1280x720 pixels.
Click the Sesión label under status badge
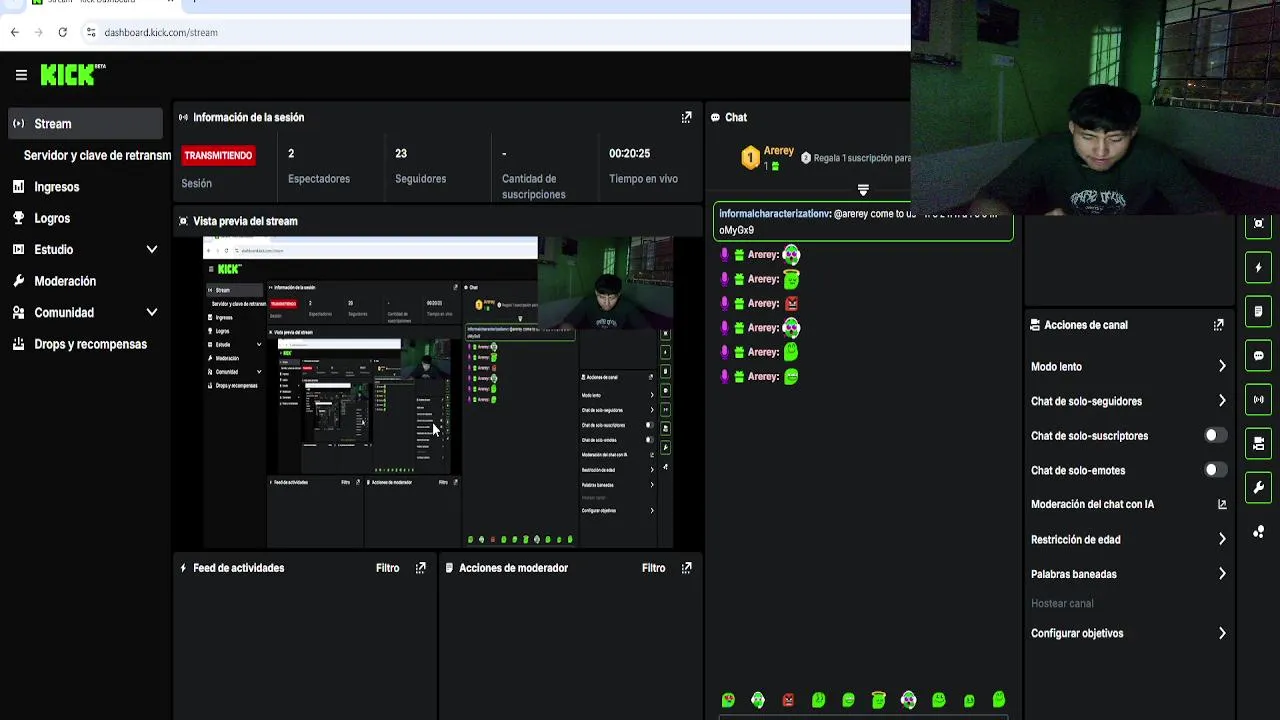pyautogui.click(x=196, y=183)
